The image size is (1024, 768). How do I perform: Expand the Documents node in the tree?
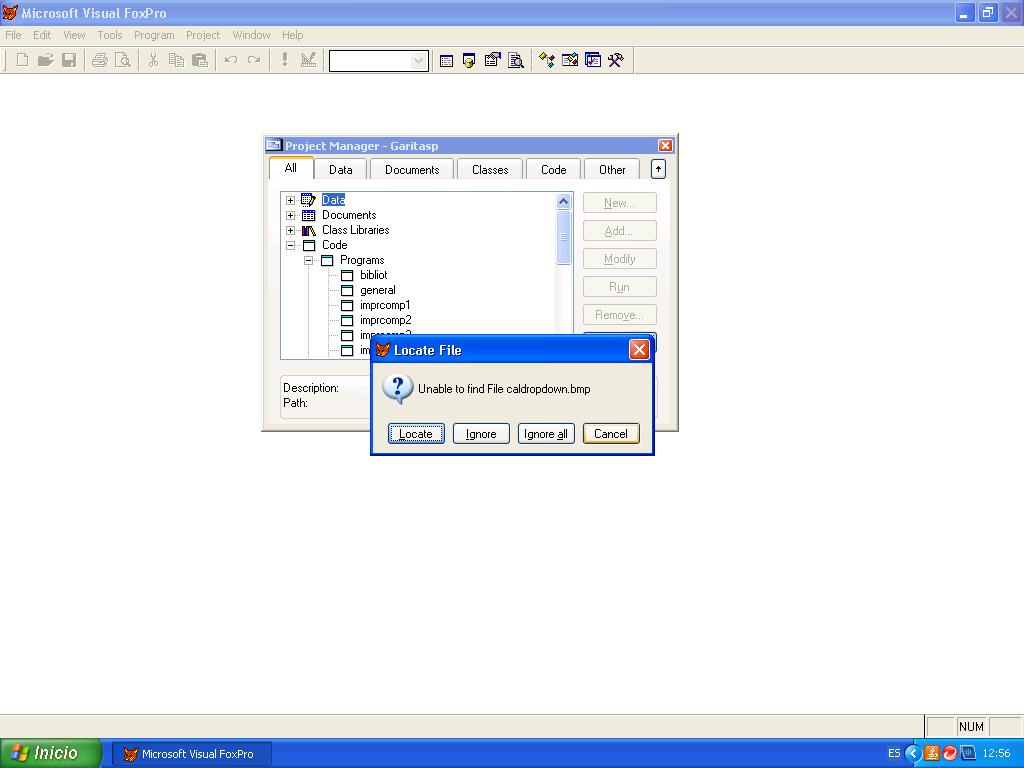(291, 216)
